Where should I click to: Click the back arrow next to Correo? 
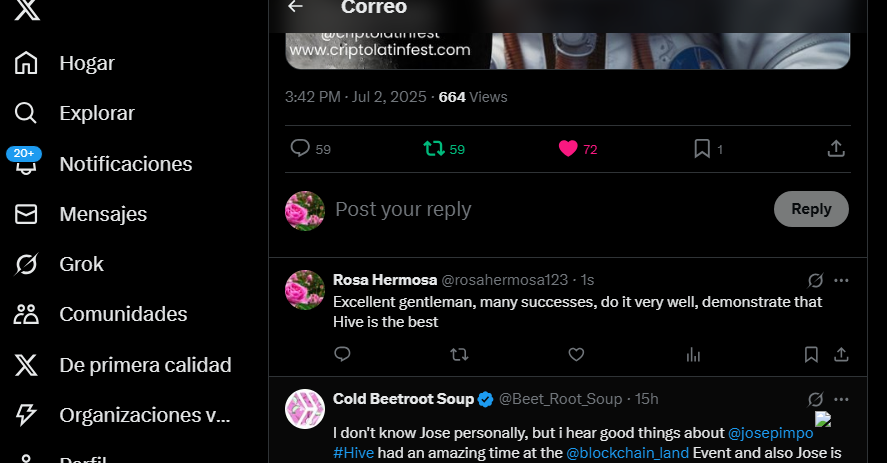coord(295,6)
